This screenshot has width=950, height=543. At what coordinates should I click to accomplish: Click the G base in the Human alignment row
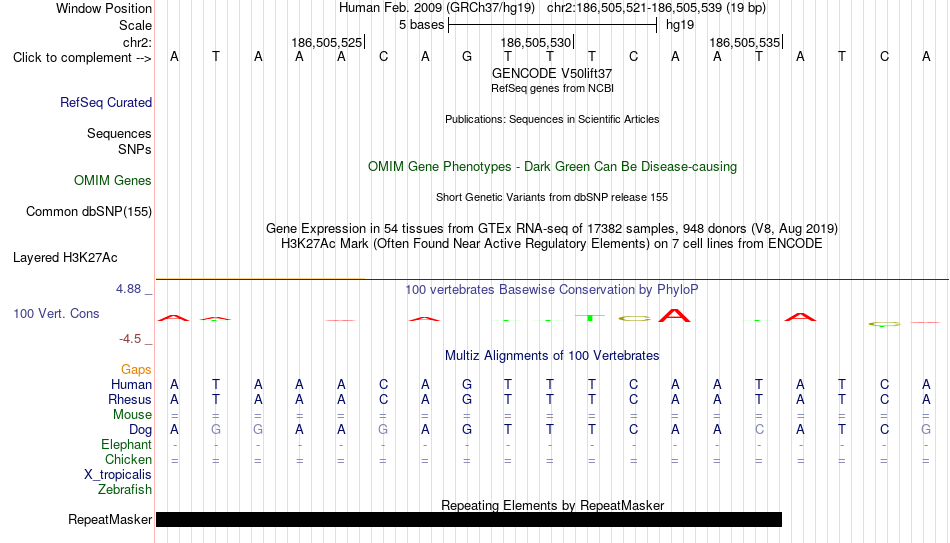pos(467,384)
